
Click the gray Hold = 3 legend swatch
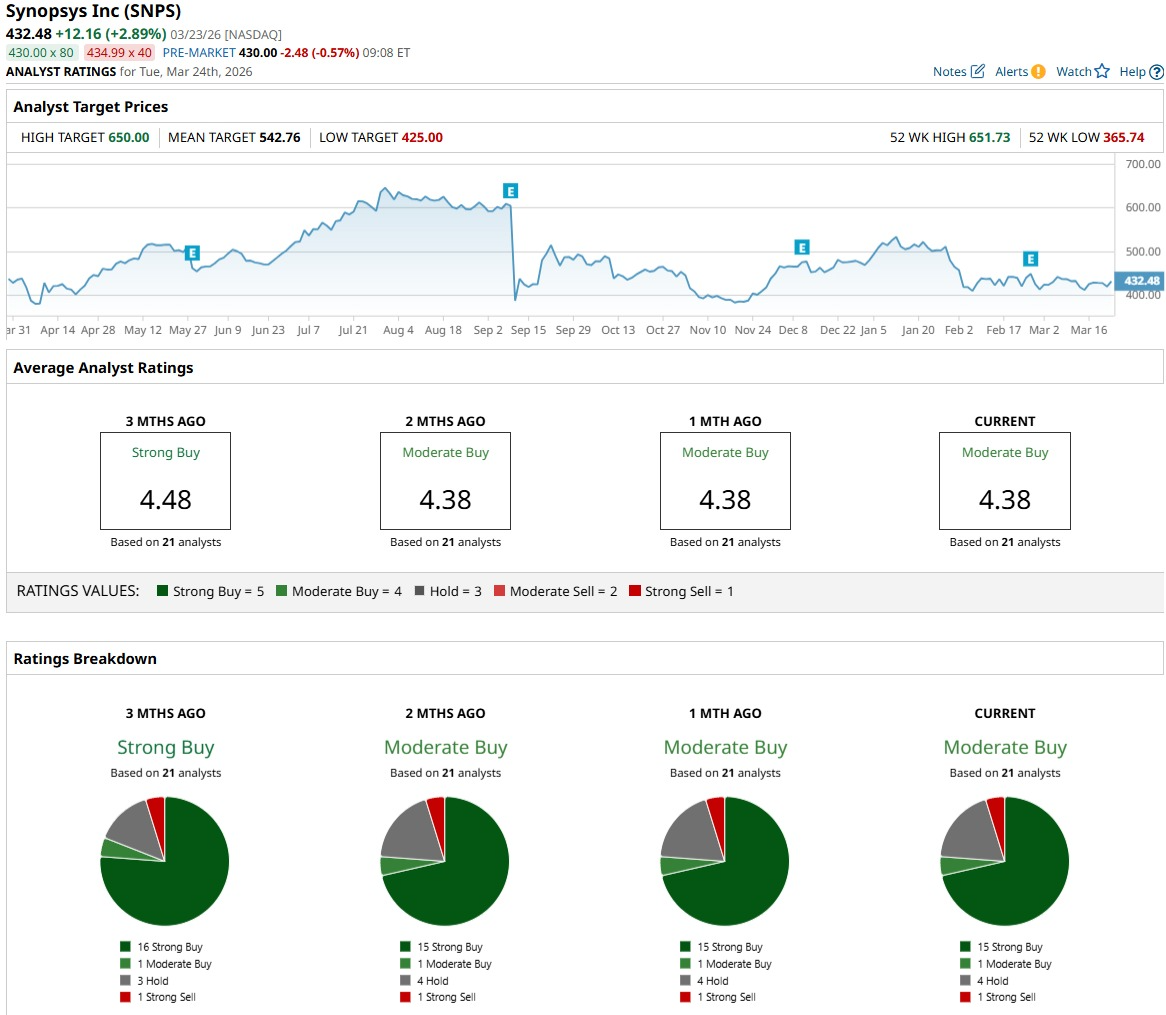(x=419, y=590)
